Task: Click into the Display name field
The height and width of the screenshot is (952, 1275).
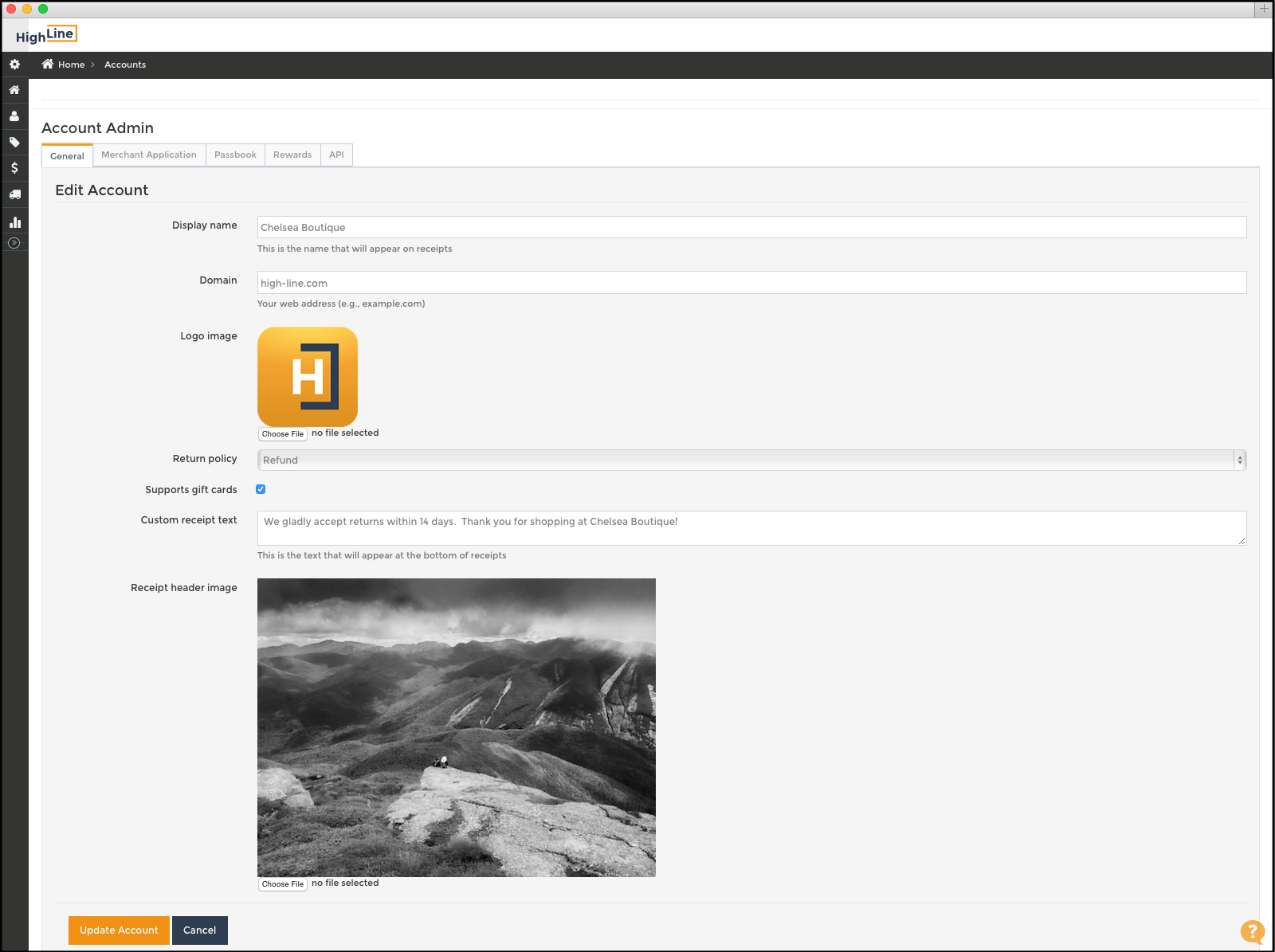Action: (x=751, y=228)
